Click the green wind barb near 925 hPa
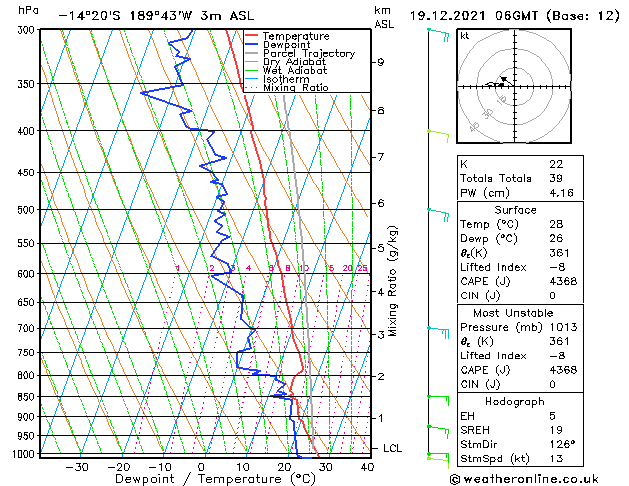 (x=438, y=432)
